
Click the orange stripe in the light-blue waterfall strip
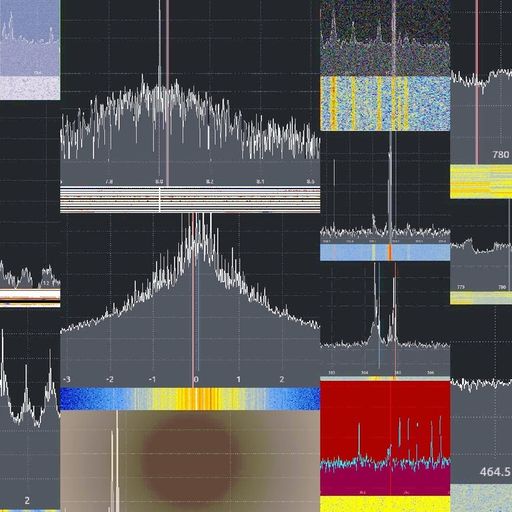[390, 252]
